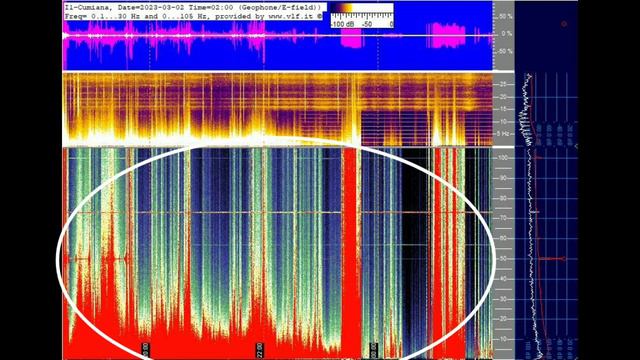640x360 pixels.
Task: Click the "30" label on E-field frequency axis
Action: (504, 299)
